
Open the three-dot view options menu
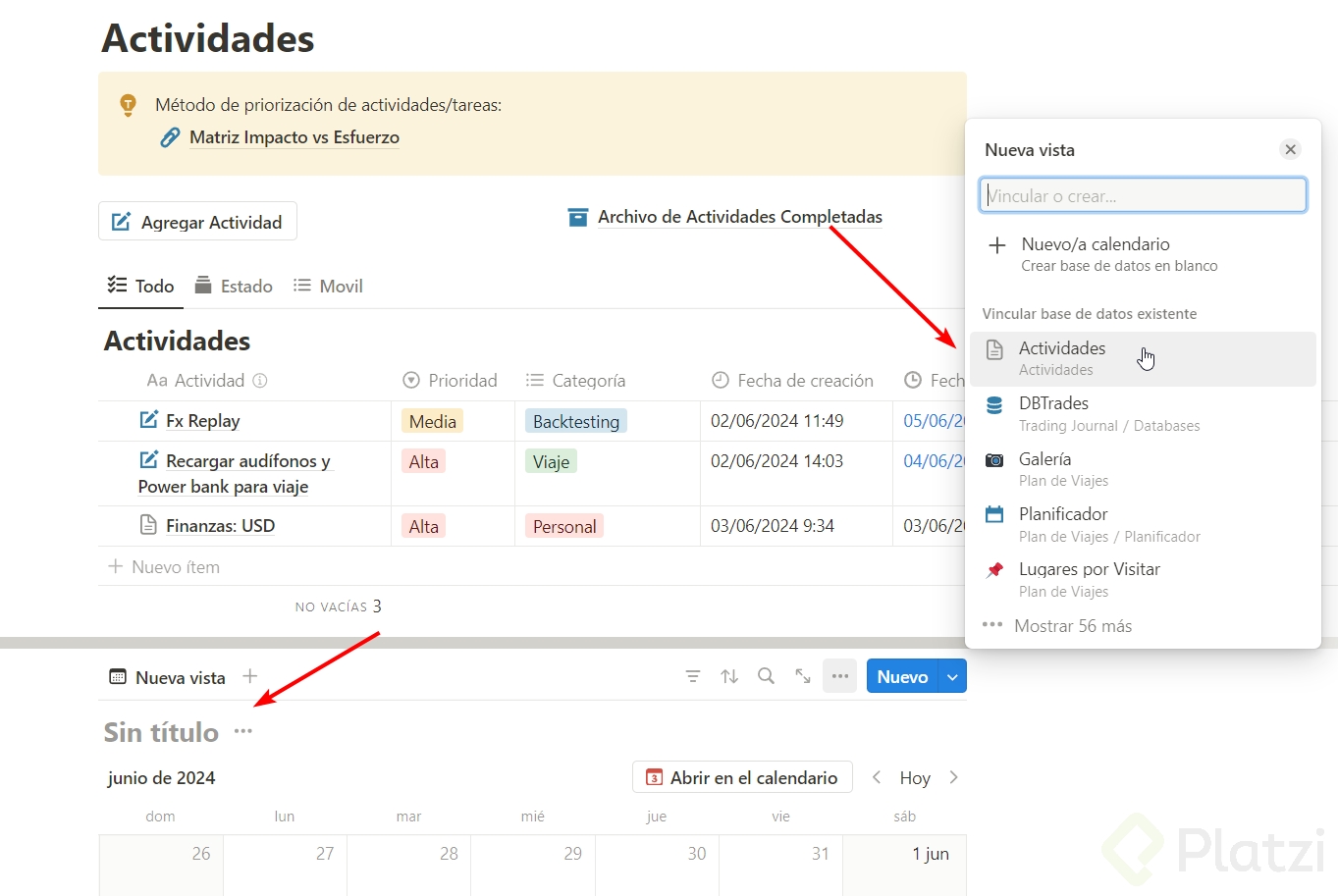(x=840, y=676)
